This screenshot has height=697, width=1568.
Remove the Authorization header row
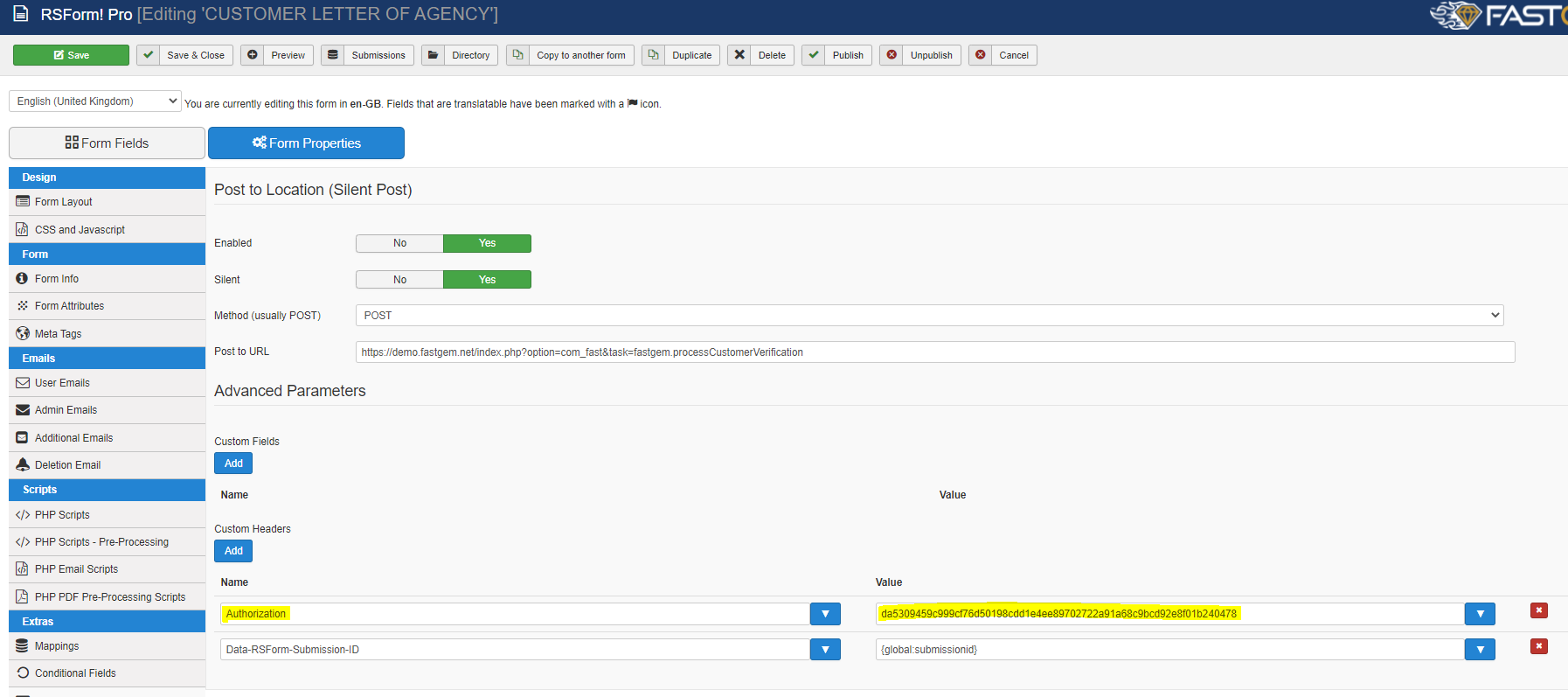pyautogui.click(x=1539, y=610)
